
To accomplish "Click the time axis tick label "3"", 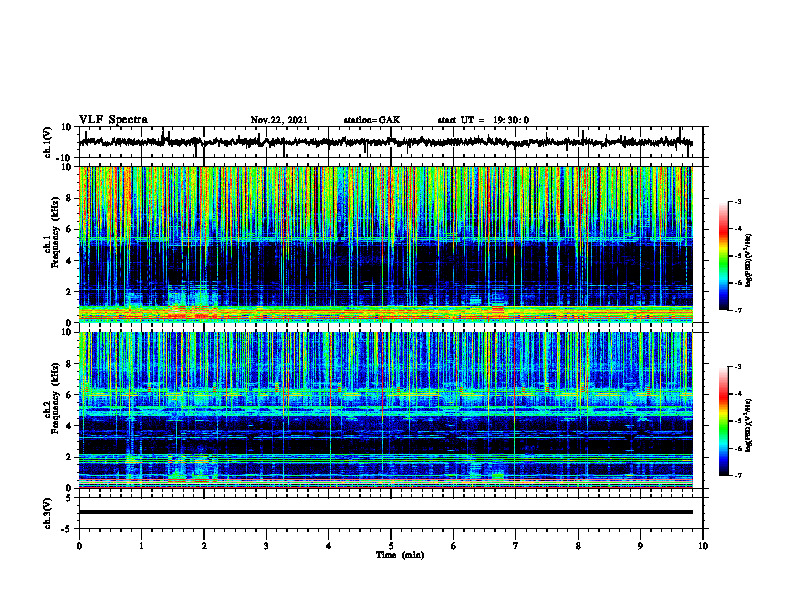I will pos(266,546).
